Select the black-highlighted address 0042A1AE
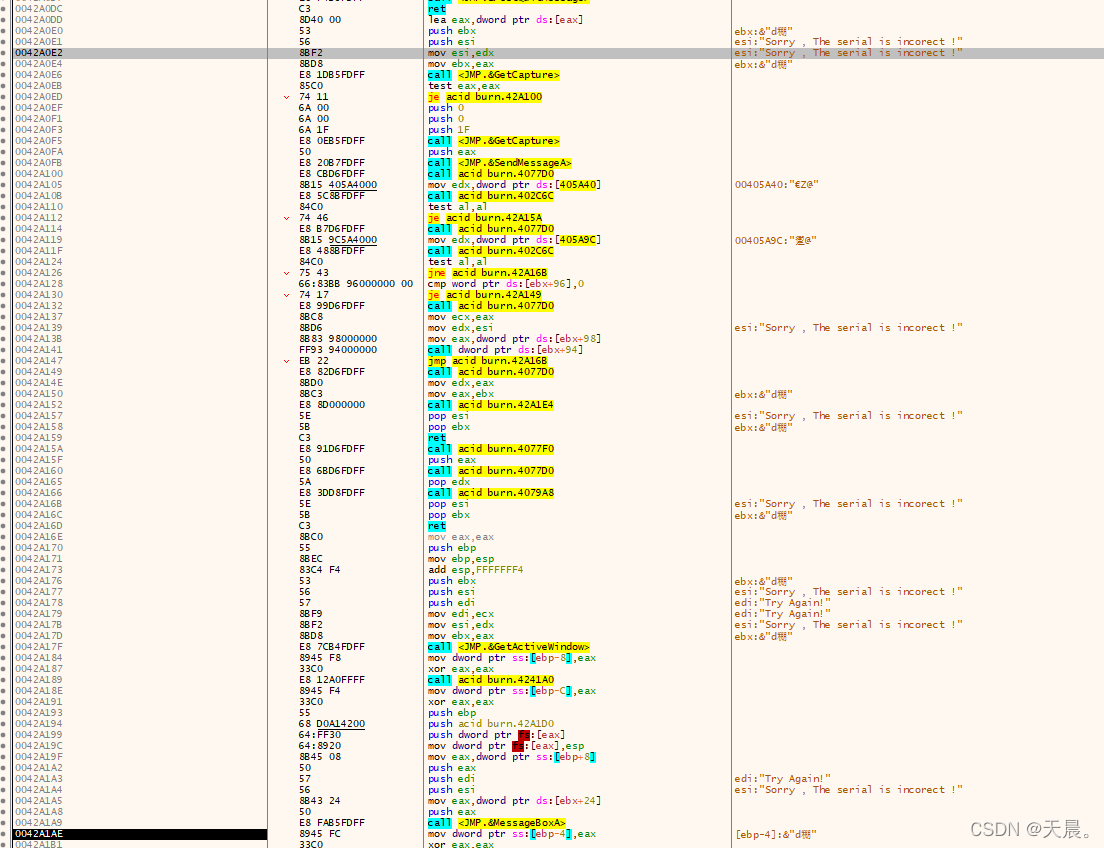This screenshot has height=848, width=1104. (39, 834)
